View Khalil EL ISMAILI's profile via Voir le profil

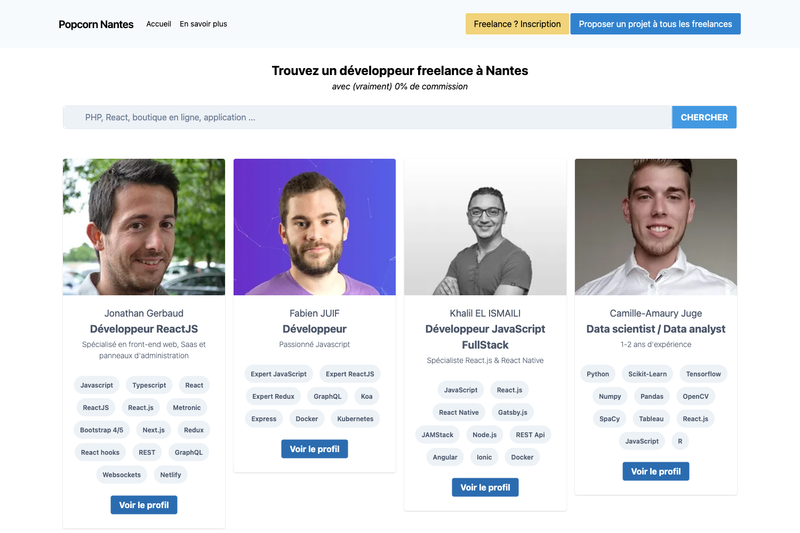485,487
